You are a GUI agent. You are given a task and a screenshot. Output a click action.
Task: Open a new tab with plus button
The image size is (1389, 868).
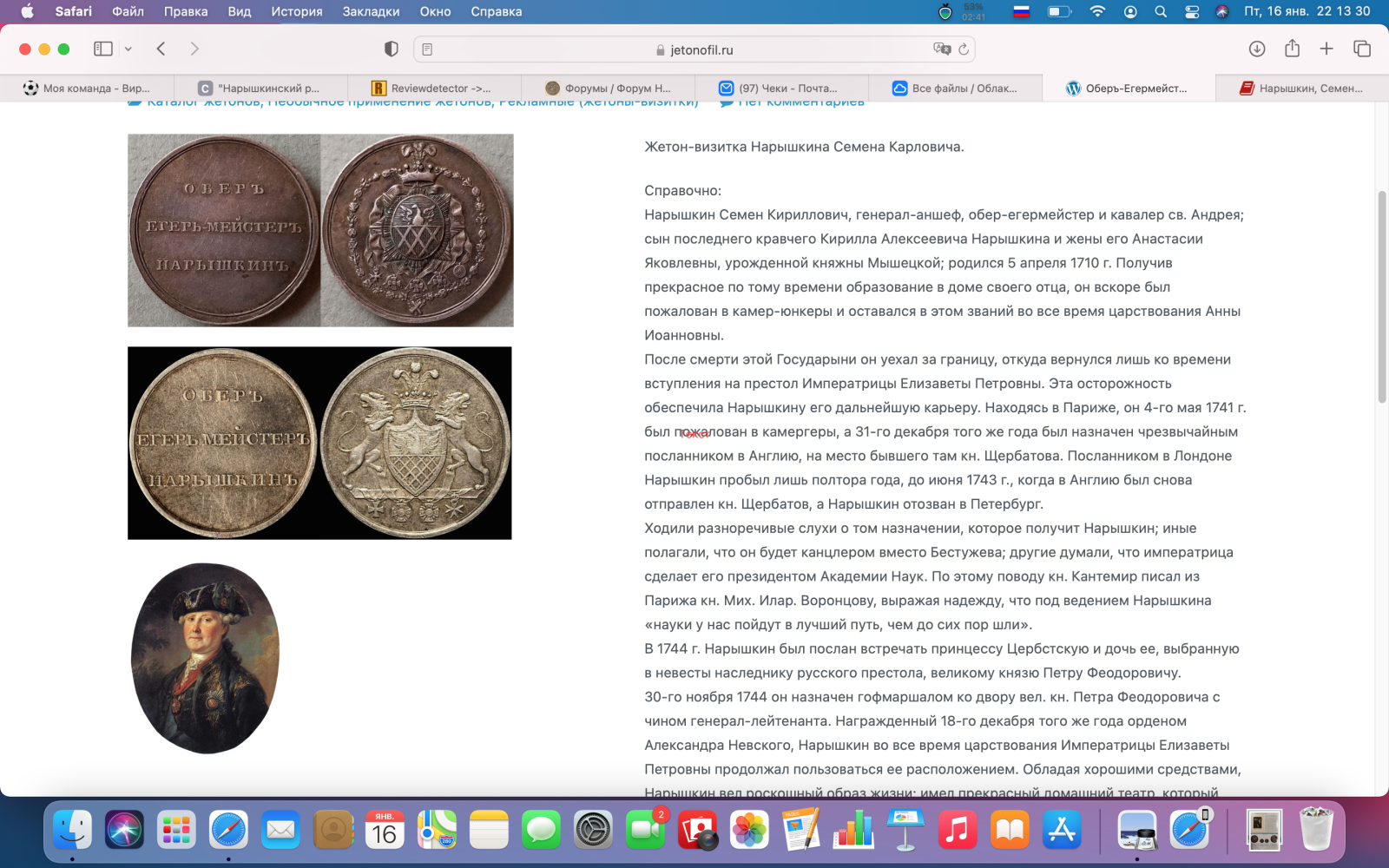tap(1326, 49)
